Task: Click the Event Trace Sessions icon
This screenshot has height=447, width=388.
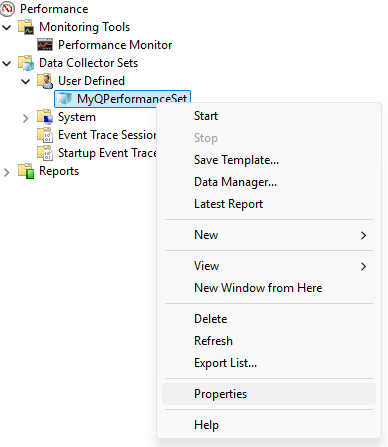Action: 45,135
